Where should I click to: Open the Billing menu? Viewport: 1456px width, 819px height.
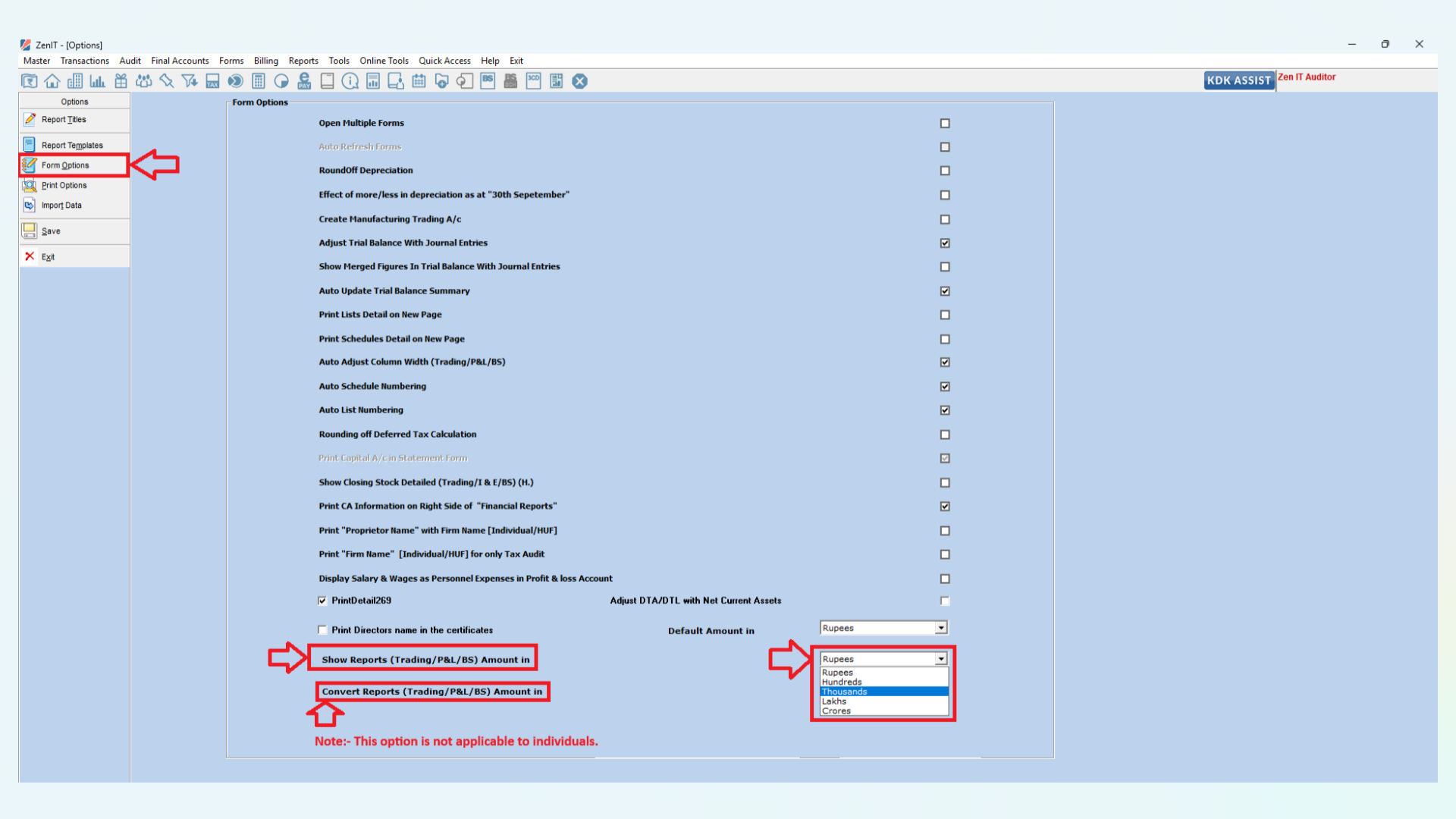(x=266, y=61)
